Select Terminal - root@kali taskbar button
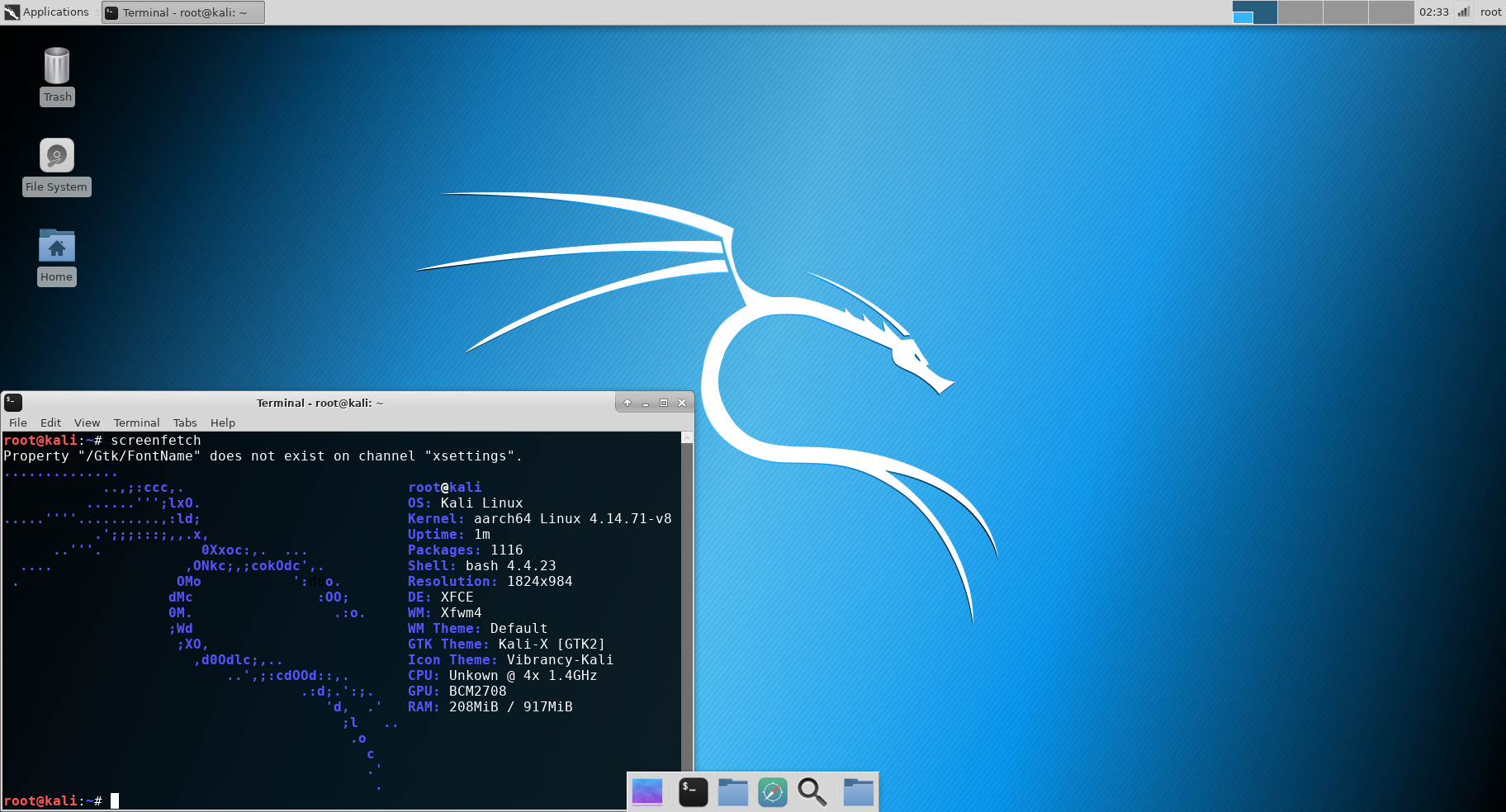 click(x=183, y=12)
